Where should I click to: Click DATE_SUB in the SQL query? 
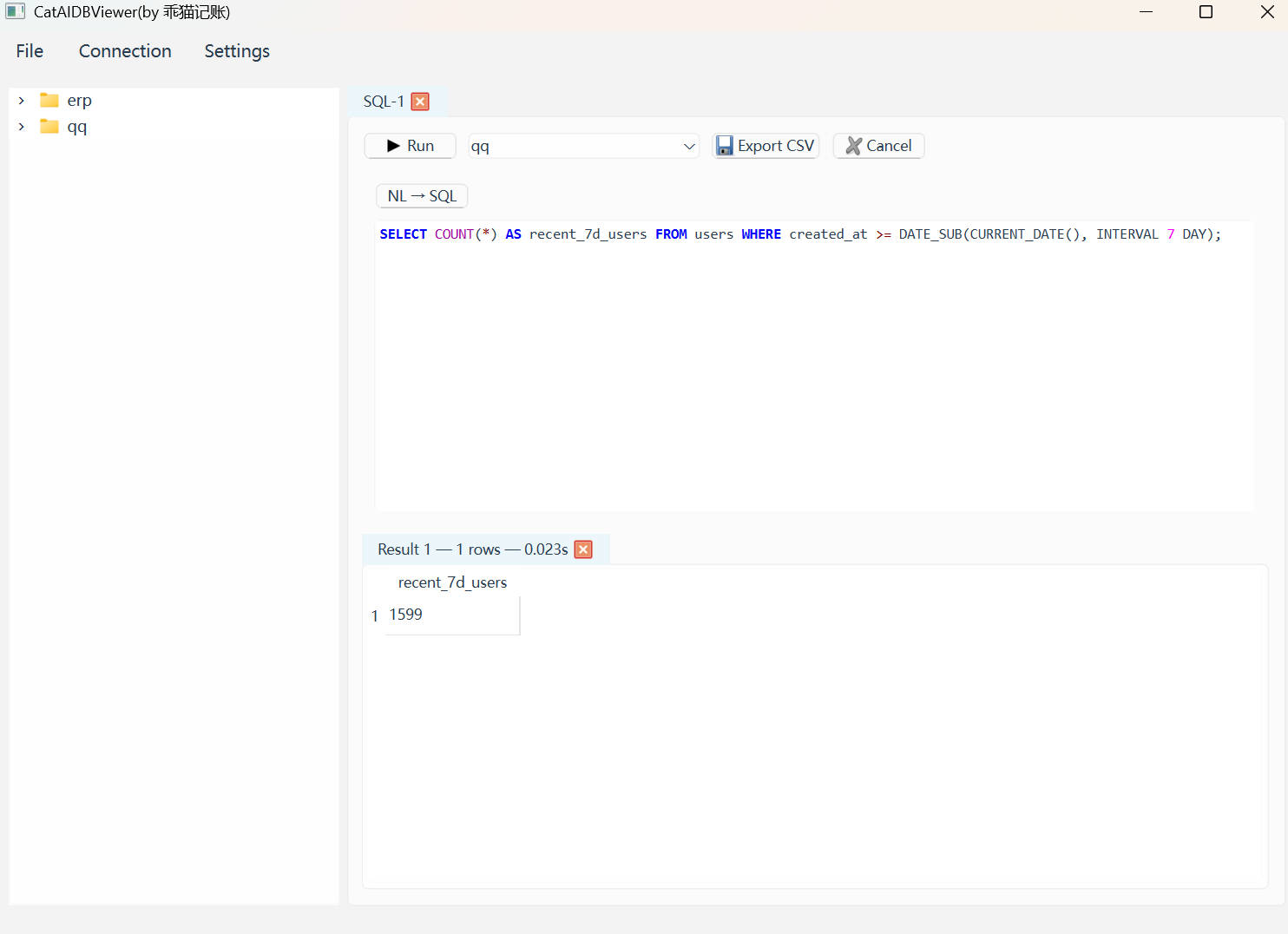pos(930,234)
